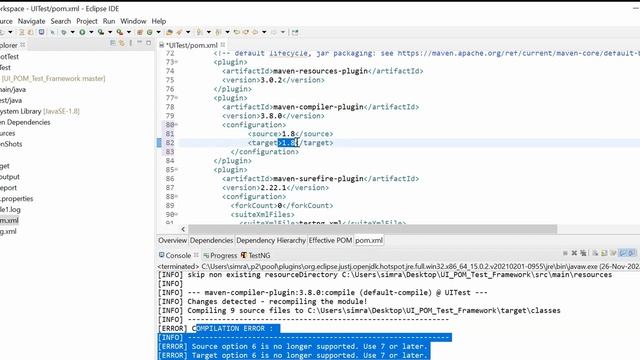The height and width of the screenshot is (360, 640).
Task: Open the Project menu
Action: click(x=87, y=21)
